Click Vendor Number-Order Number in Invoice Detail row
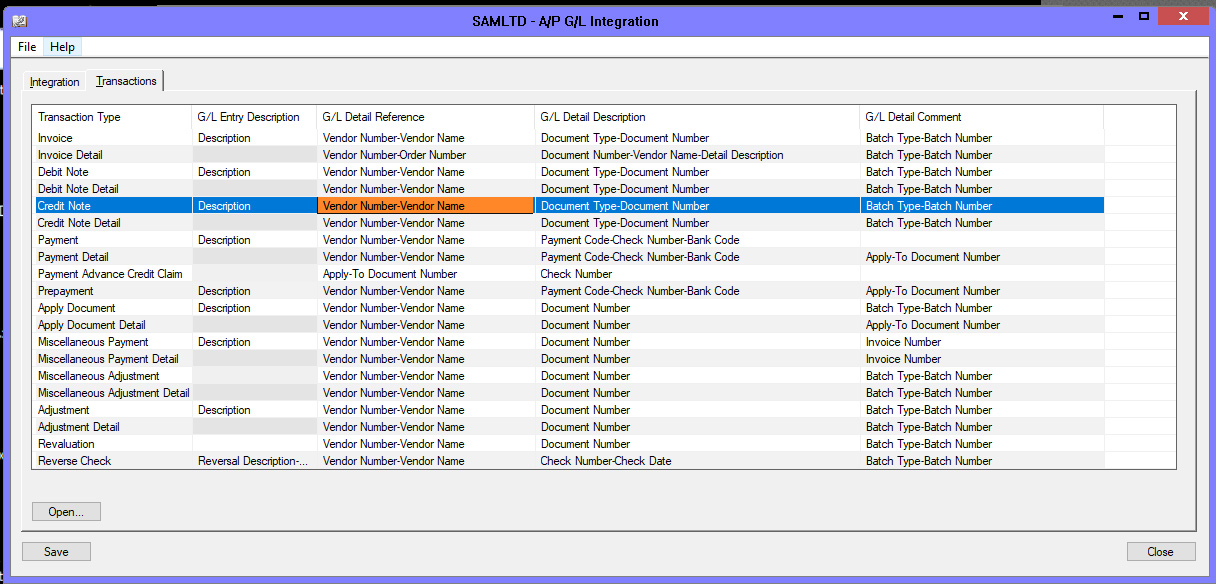Image resolution: width=1216 pixels, height=584 pixels. [426, 155]
